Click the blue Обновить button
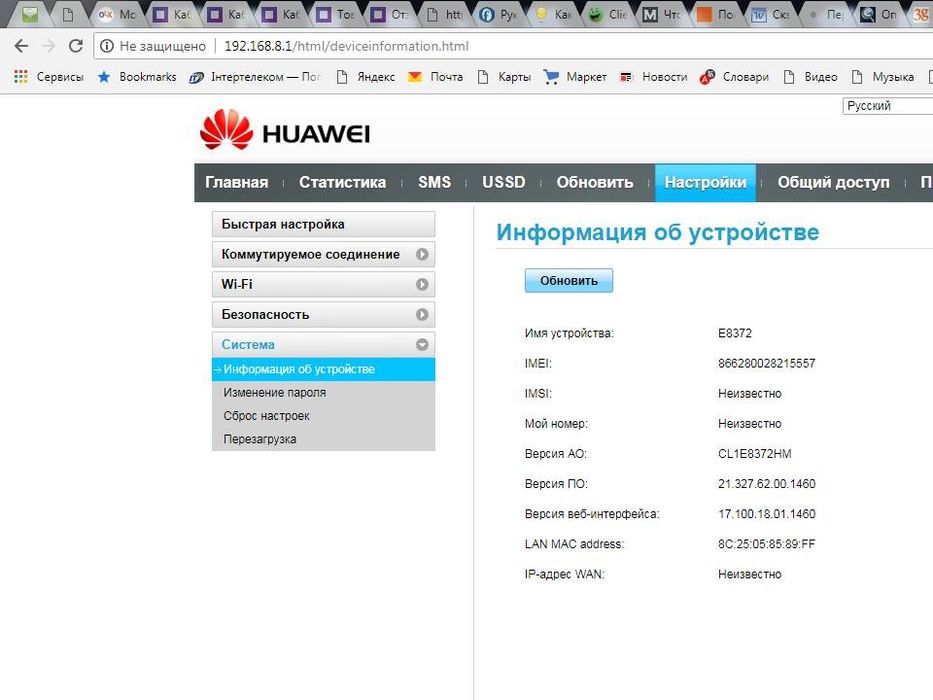The height and width of the screenshot is (700, 933). (x=568, y=280)
